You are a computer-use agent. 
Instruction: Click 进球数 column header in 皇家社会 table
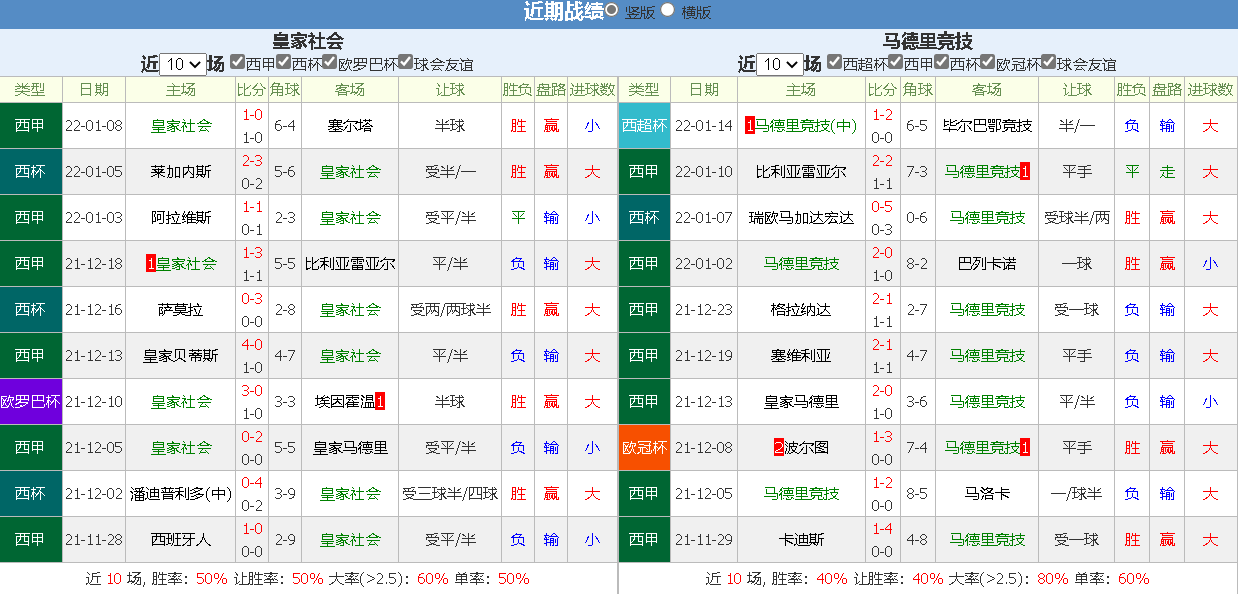point(592,89)
